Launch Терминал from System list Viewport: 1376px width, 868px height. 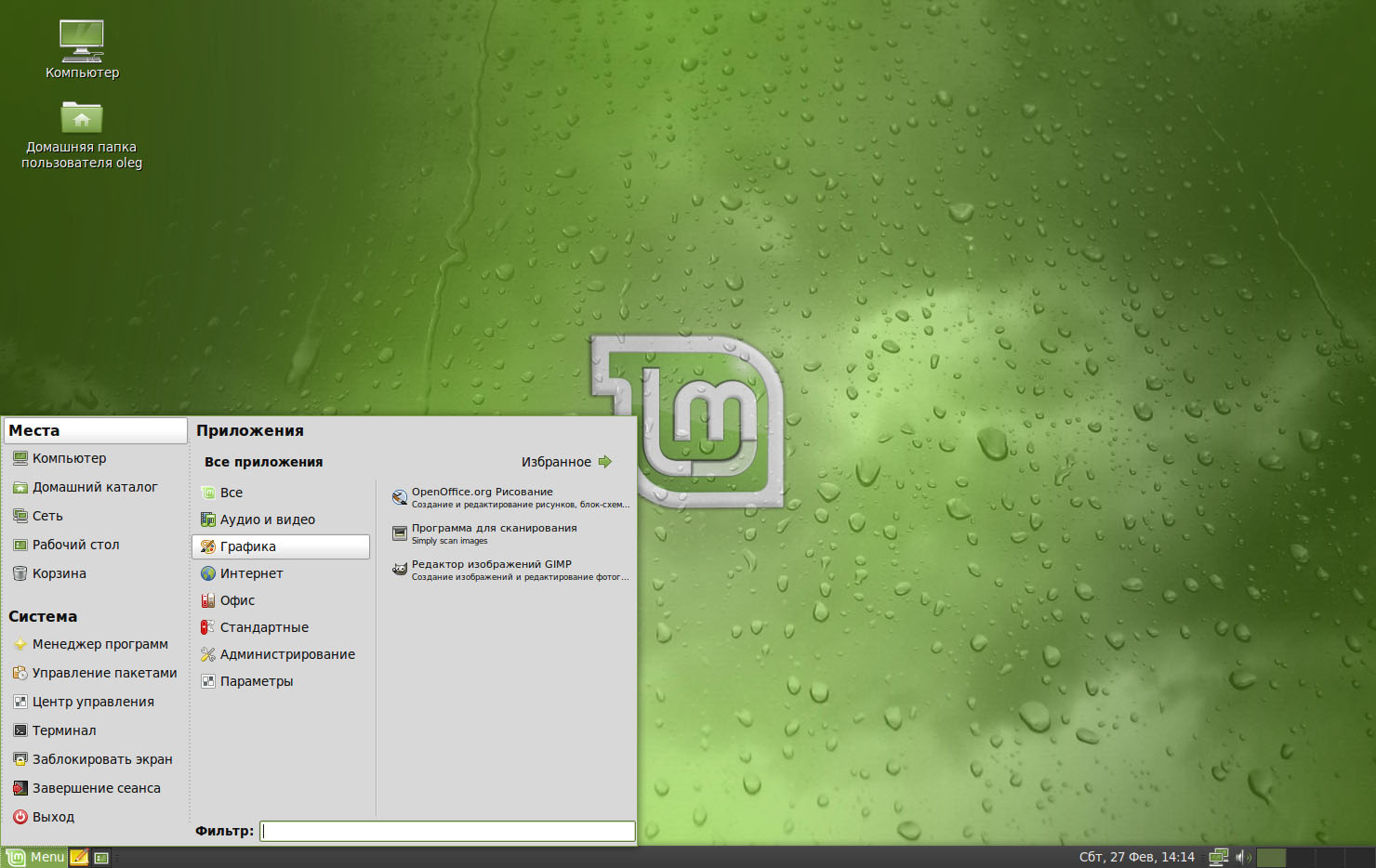[x=95, y=730]
